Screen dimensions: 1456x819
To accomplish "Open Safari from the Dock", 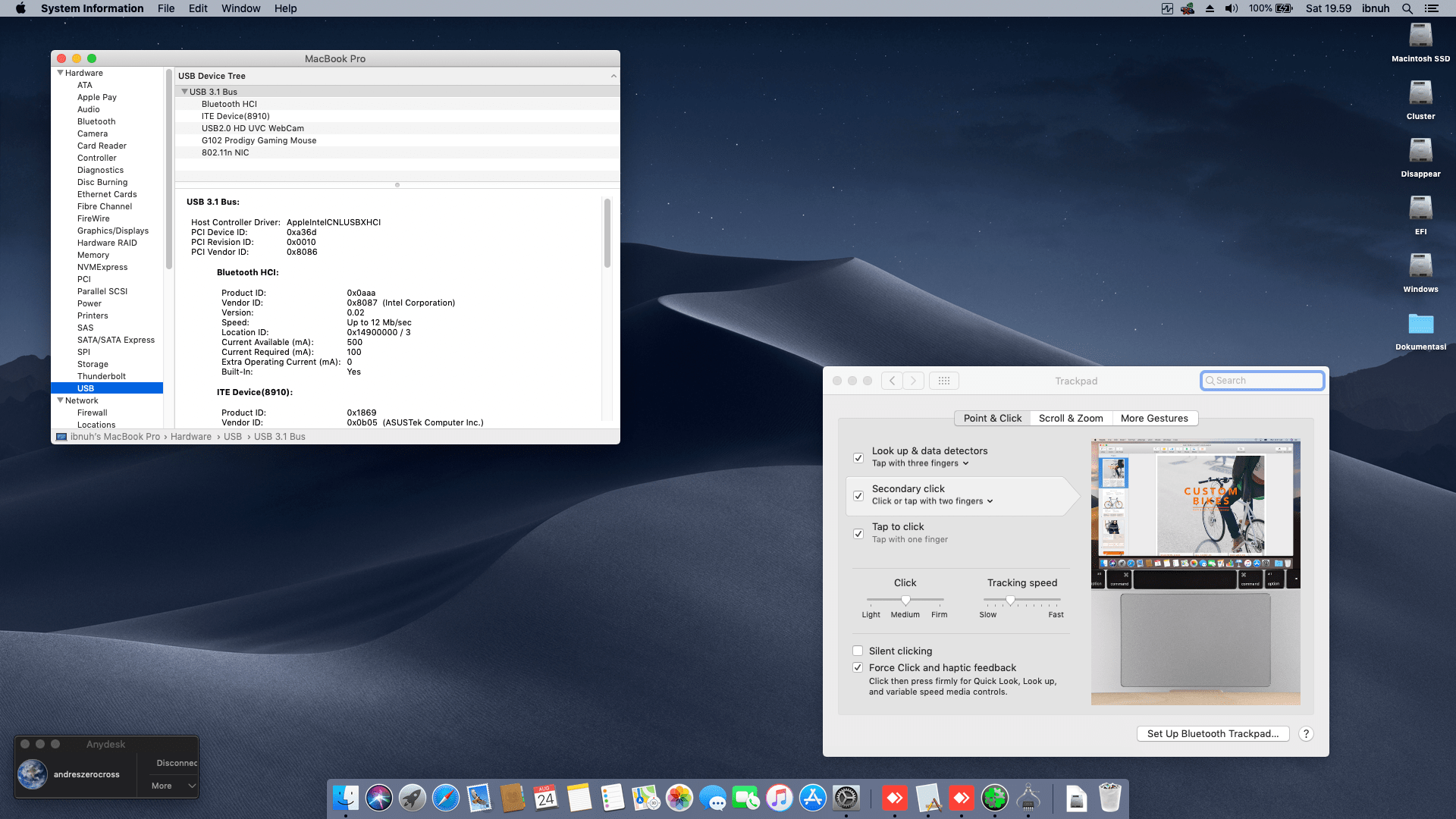I will (446, 798).
